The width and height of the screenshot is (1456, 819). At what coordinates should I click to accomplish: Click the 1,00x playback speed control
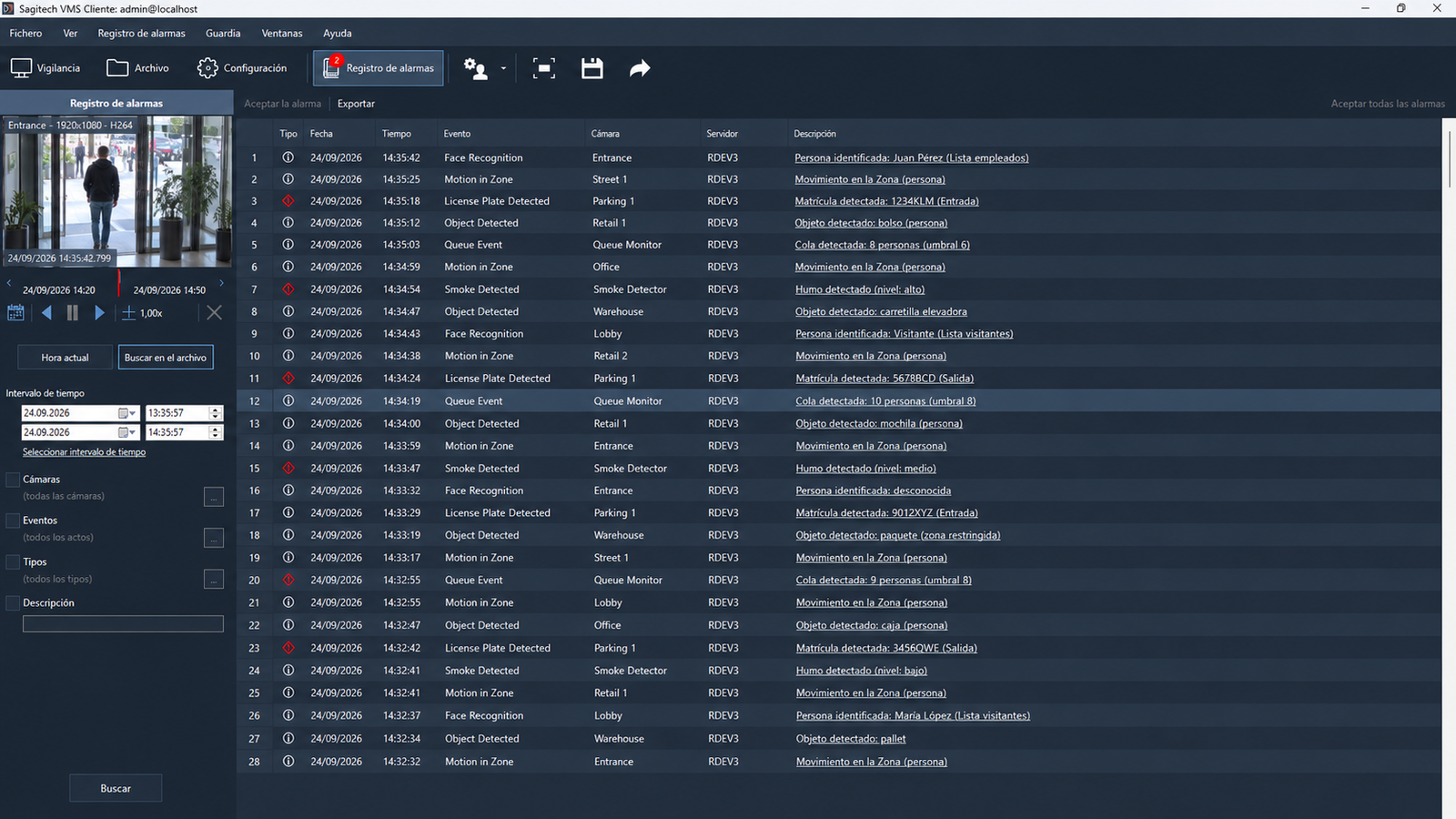142,313
